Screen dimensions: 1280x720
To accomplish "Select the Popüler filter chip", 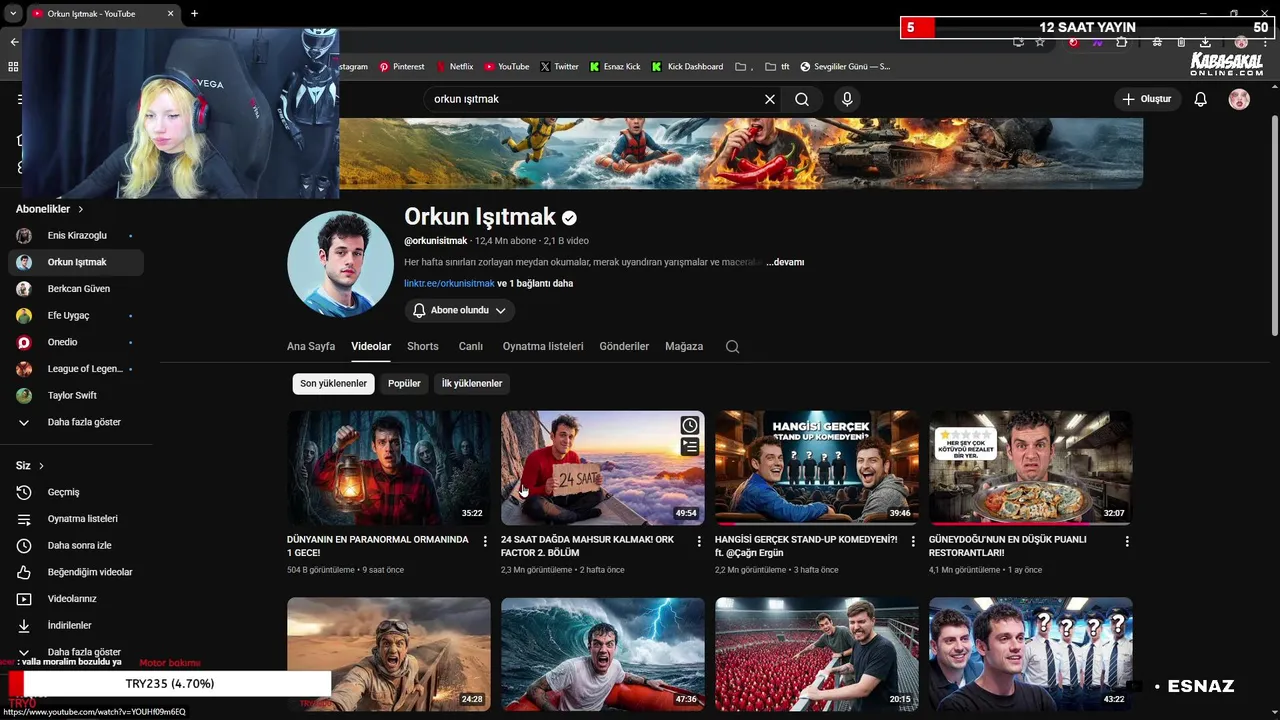I will pyautogui.click(x=404, y=383).
